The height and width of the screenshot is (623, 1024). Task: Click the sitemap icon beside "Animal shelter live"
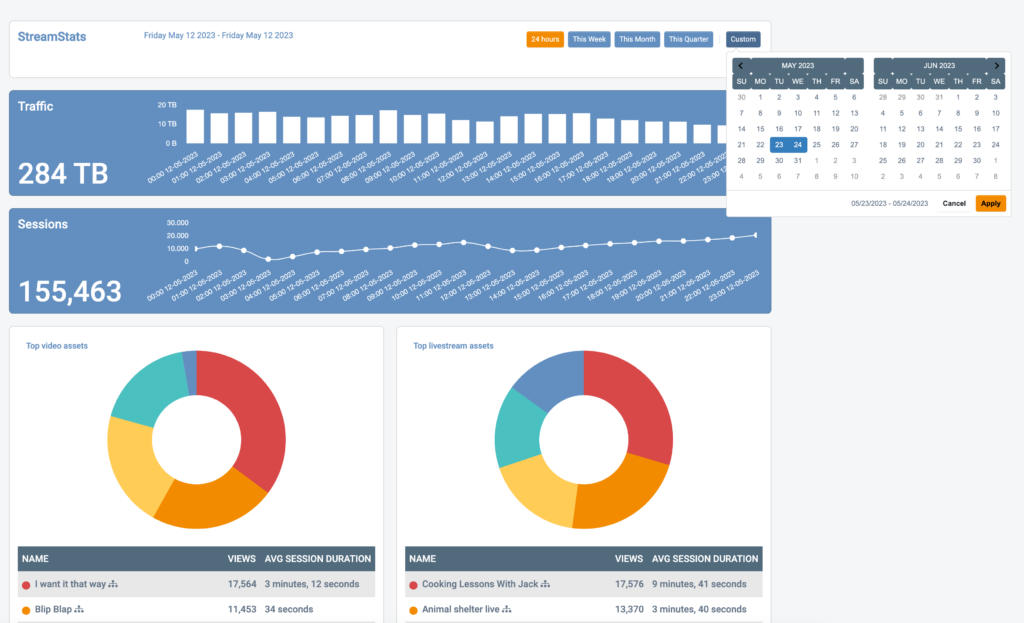(506, 608)
